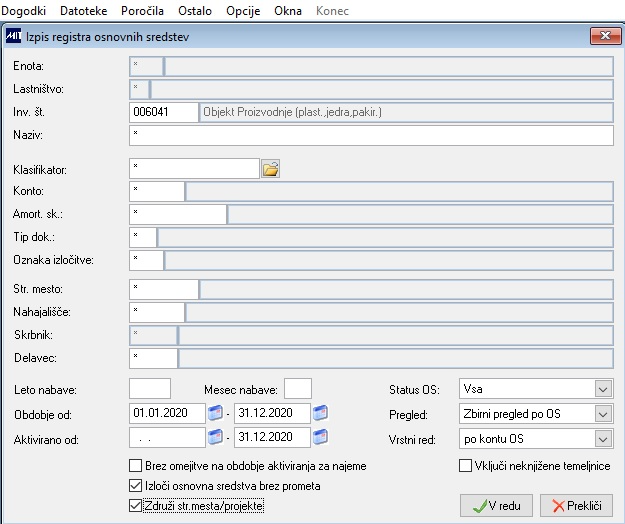Click the Lastništvo code field

(x=140, y=89)
